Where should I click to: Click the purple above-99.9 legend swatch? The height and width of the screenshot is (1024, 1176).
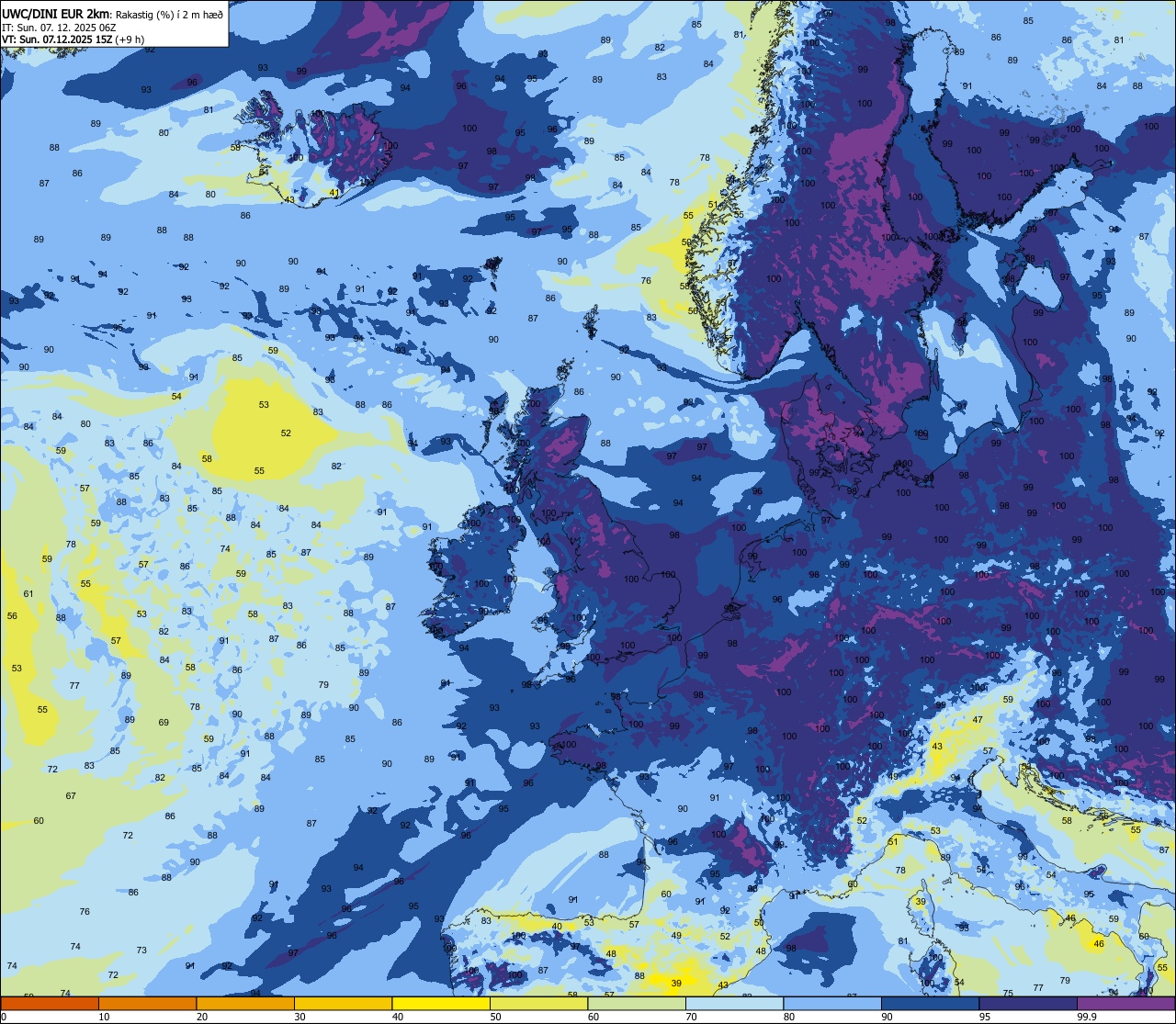point(1125,1003)
